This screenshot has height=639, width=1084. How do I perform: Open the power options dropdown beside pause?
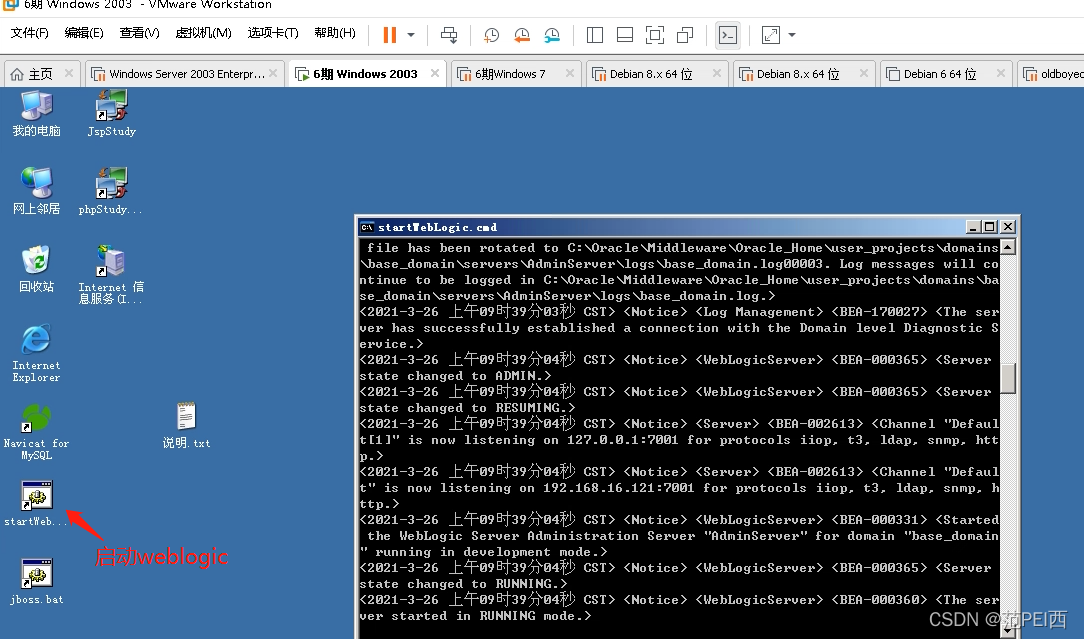(x=411, y=35)
